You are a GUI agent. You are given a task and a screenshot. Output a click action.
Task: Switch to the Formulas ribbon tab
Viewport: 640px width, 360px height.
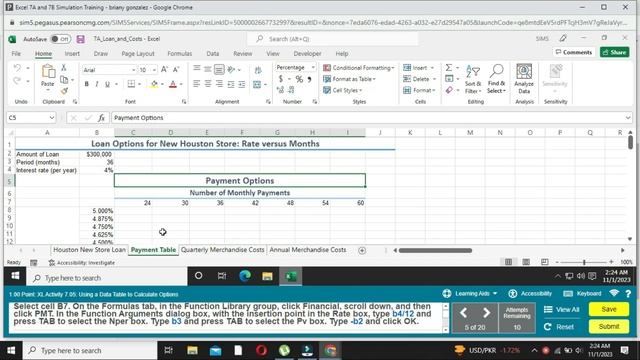(180, 53)
